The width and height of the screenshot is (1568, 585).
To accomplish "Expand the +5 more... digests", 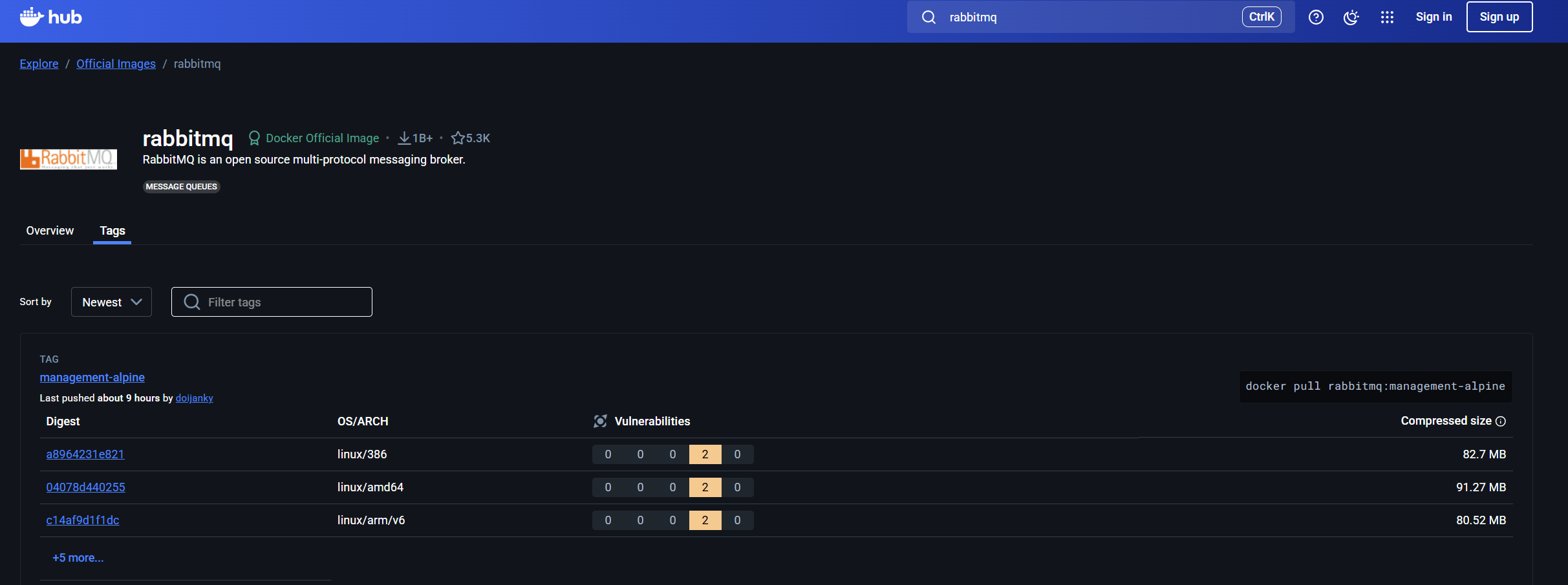I will (x=78, y=558).
